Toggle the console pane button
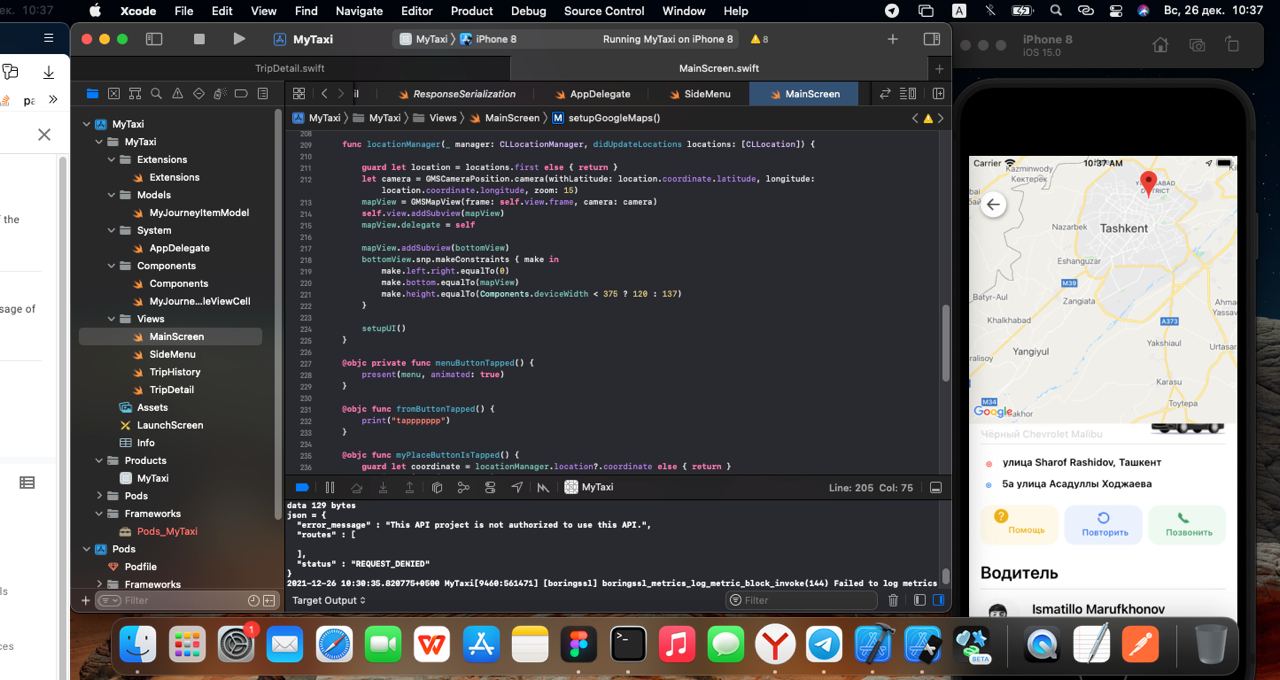The height and width of the screenshot is (680, 1280). pyautogui.click(x=938, y=600)
